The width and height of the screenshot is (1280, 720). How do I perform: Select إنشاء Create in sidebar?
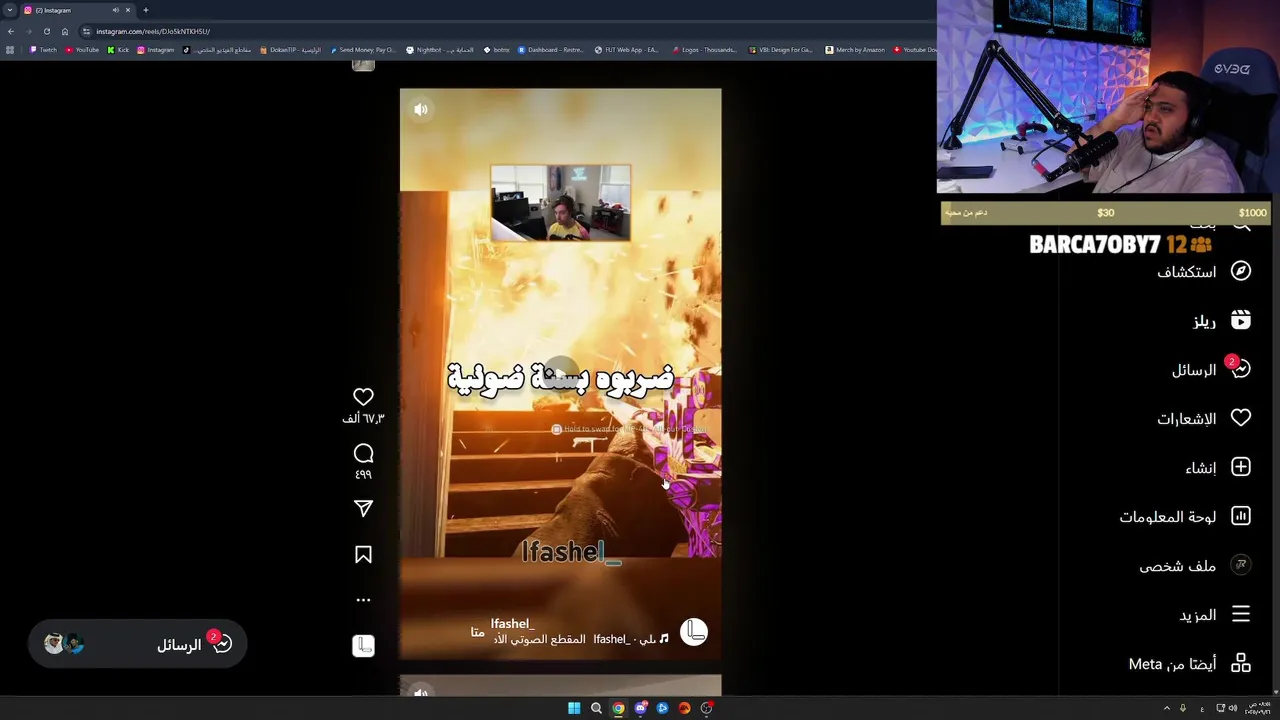1201,467
